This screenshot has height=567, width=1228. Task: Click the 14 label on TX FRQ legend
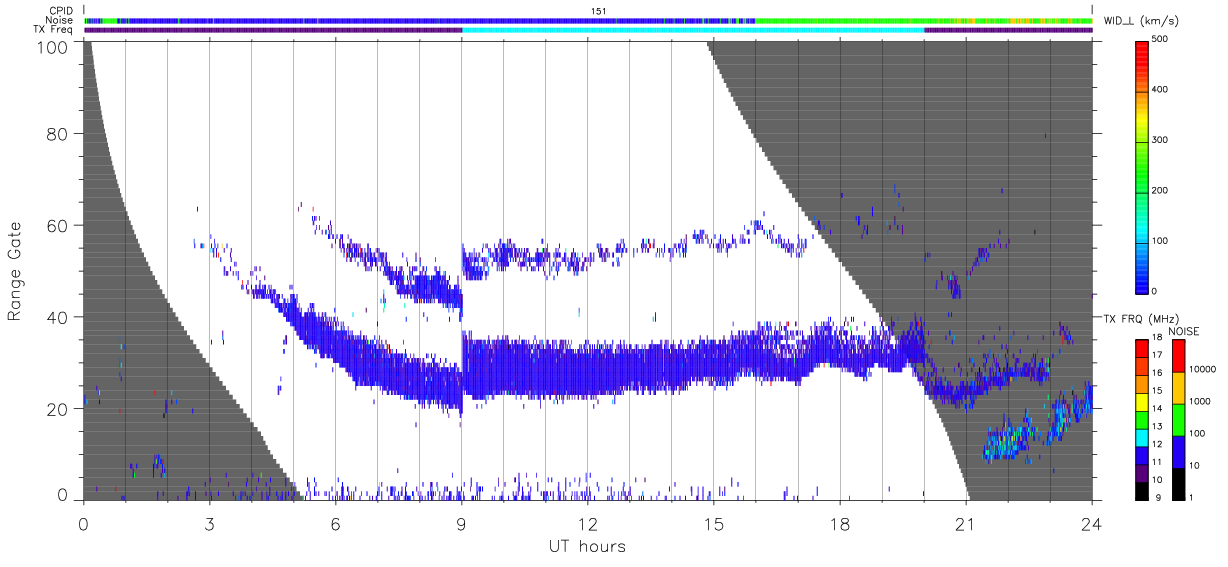1156,408
